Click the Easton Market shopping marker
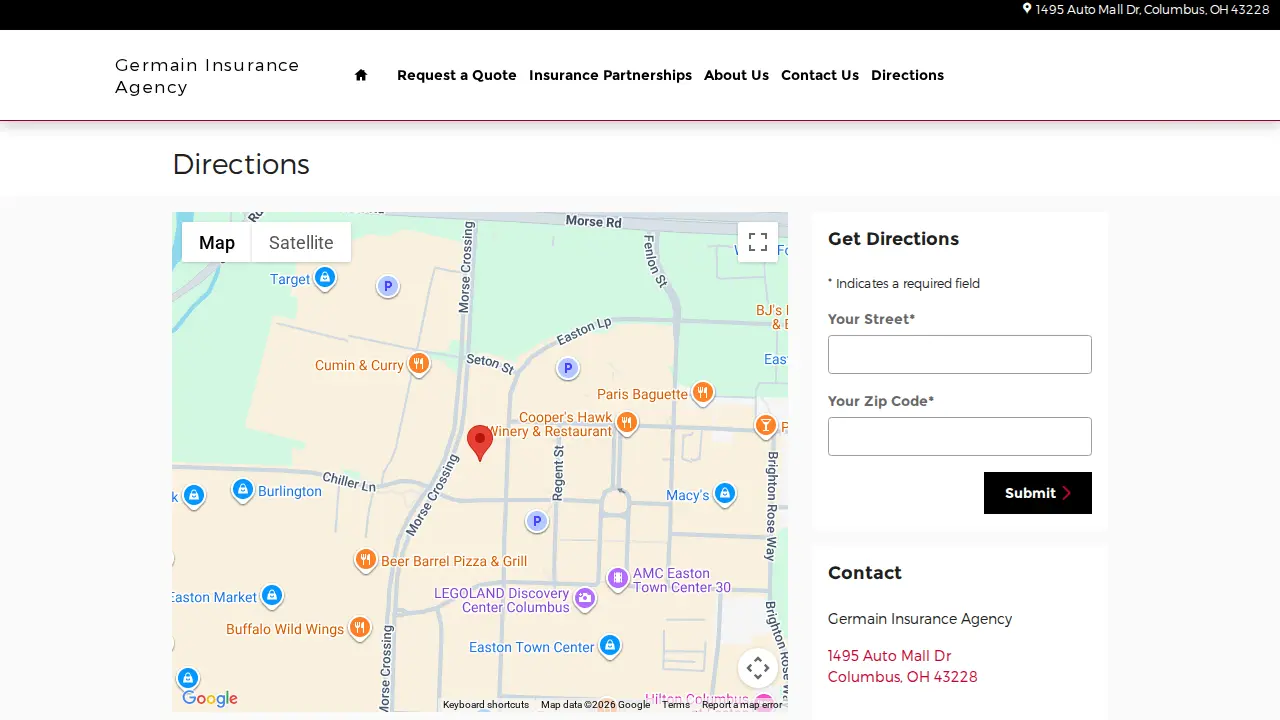 pyautogui.click(x=272, y=596)
